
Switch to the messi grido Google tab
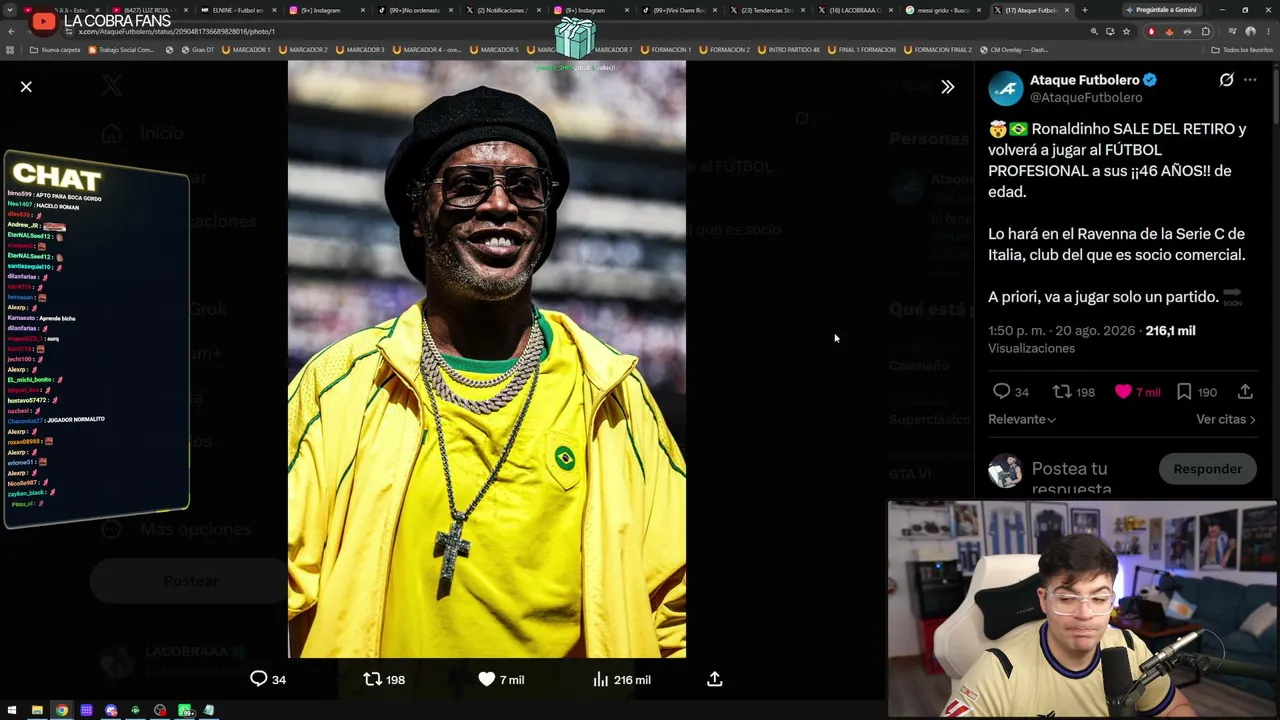[x=943, y=10]
